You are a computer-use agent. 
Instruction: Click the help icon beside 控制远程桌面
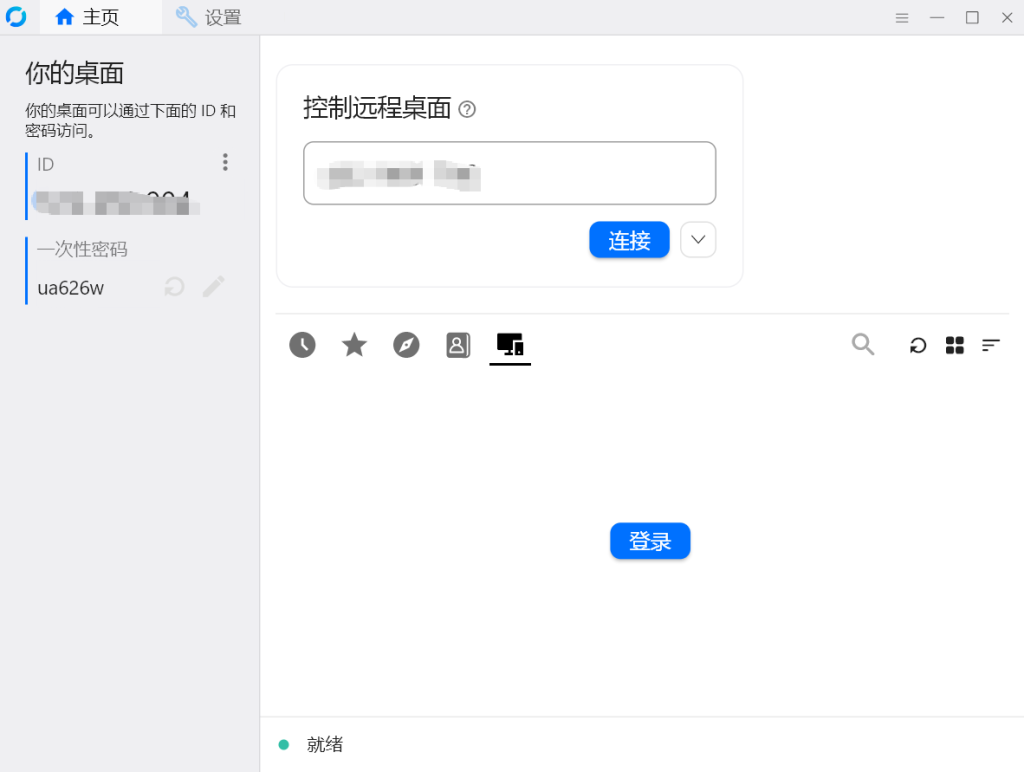(x=467, y=109)
